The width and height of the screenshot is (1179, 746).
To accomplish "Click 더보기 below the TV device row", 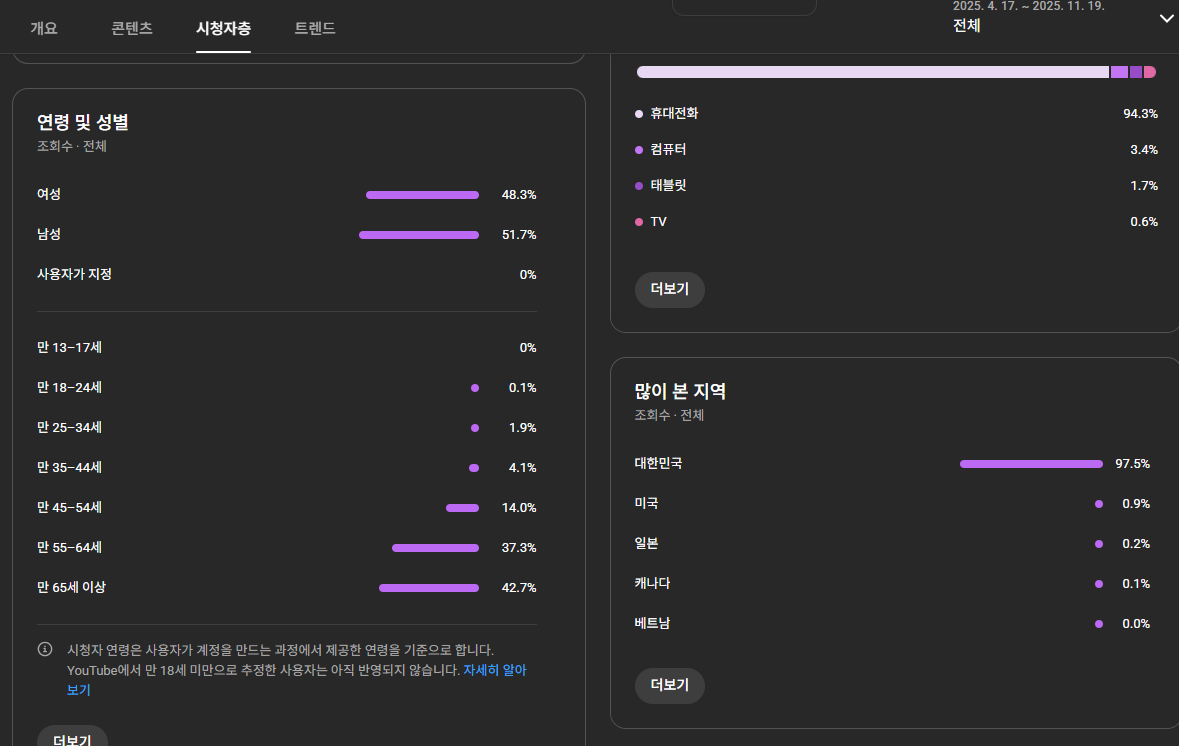I will (x=669, y=290).
